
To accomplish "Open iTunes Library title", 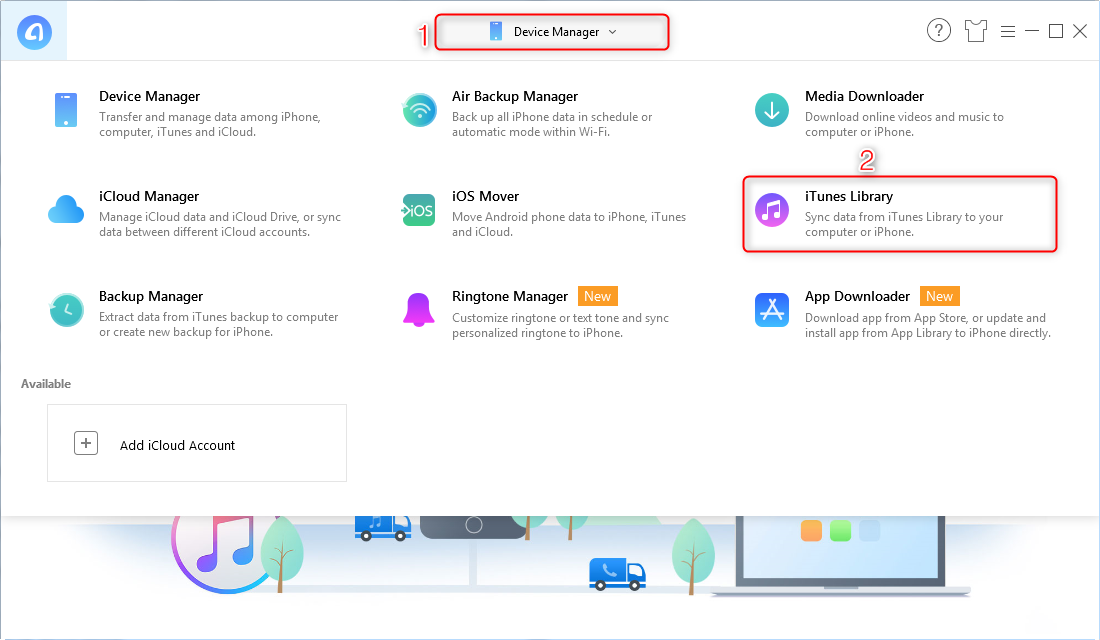I will point(849,196).
